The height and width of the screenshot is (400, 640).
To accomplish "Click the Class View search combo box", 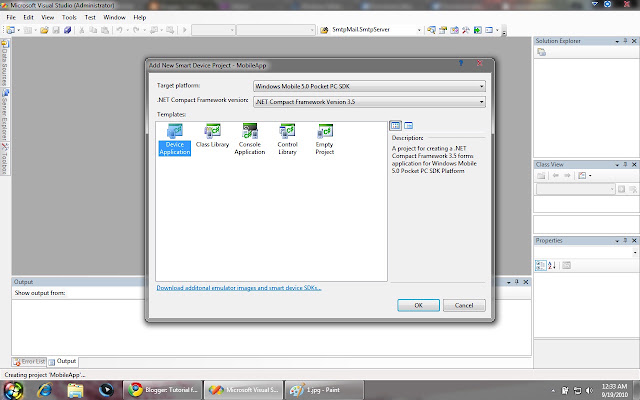I will click(575, 189).
